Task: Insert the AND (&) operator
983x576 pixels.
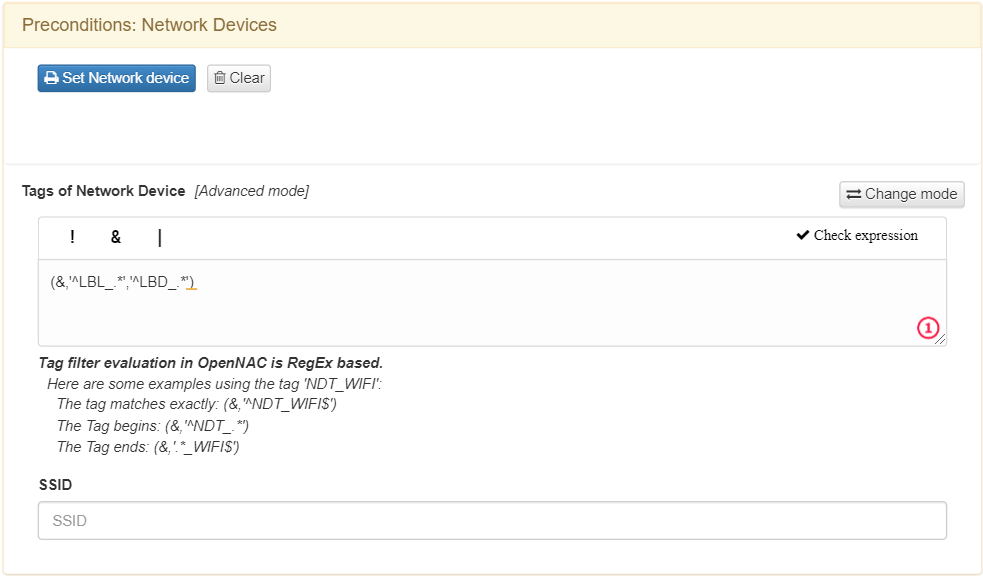Action: 116,237
